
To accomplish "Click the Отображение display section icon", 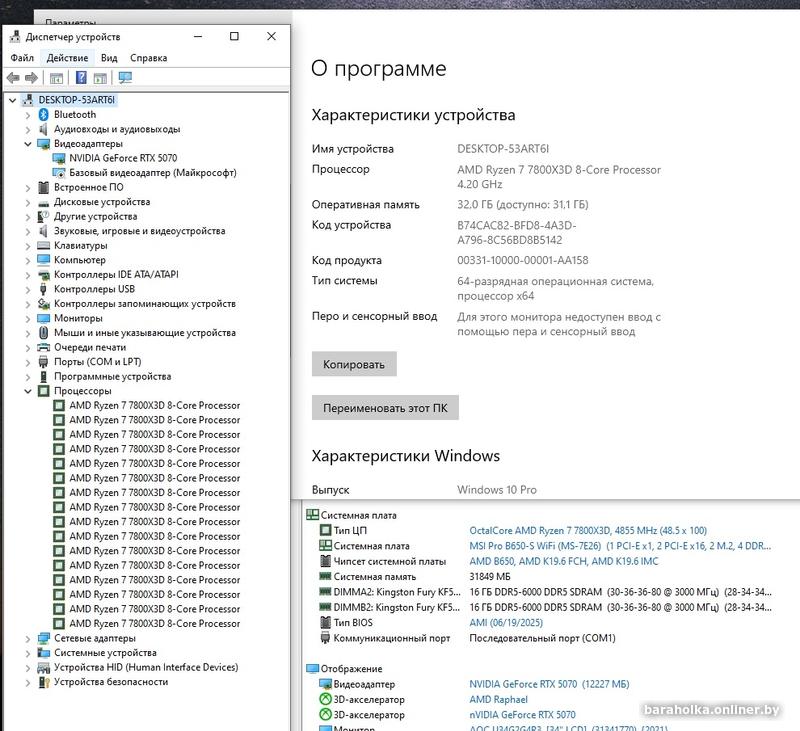I will click(x=312, y=668).
